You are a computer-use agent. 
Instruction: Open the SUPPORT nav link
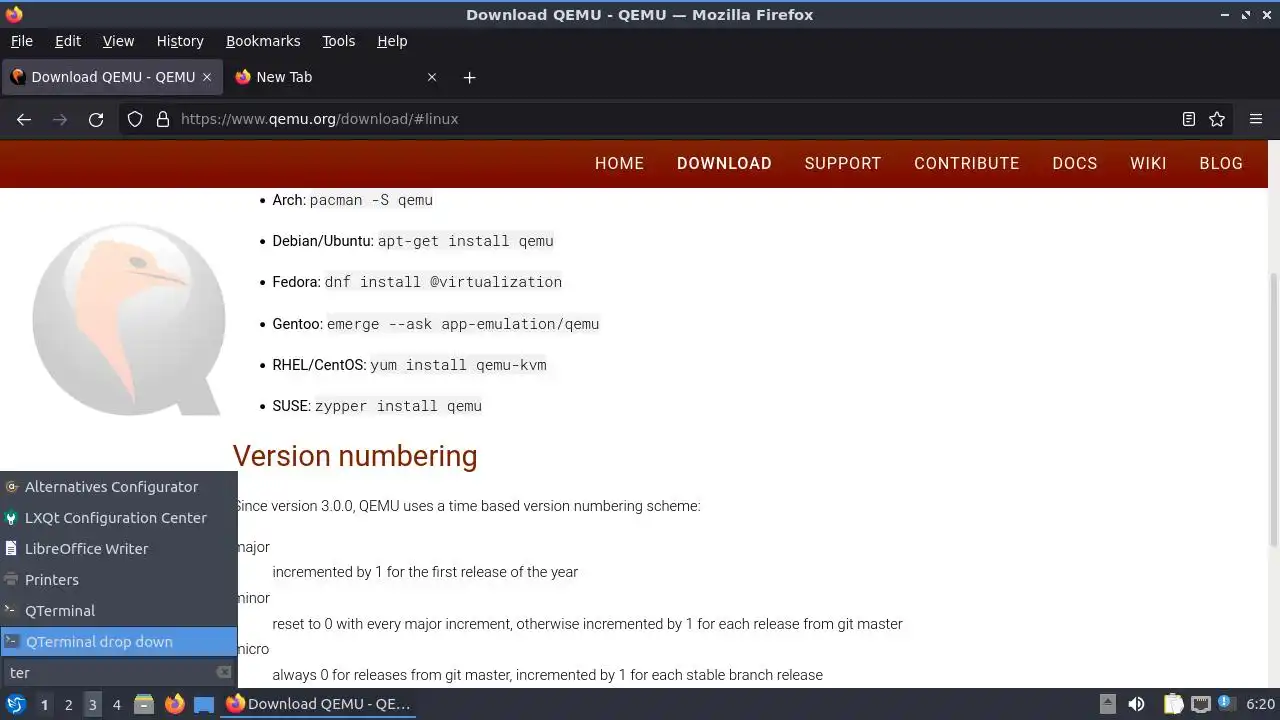click(843, 163)
